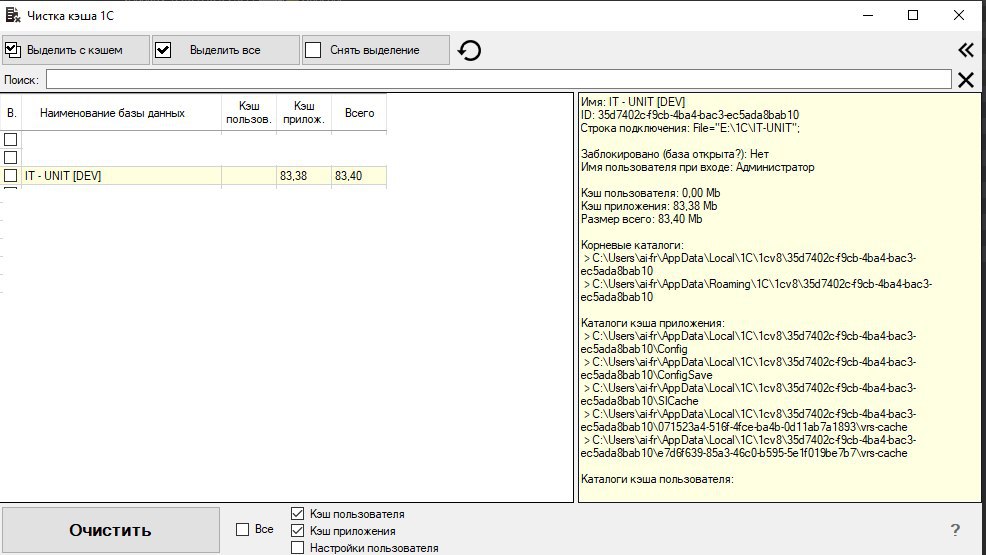Click the 'Заблокировано (база открыта?): Нет' line
Viewport: 986px width, 555px height.
click(x=675, y=154)
